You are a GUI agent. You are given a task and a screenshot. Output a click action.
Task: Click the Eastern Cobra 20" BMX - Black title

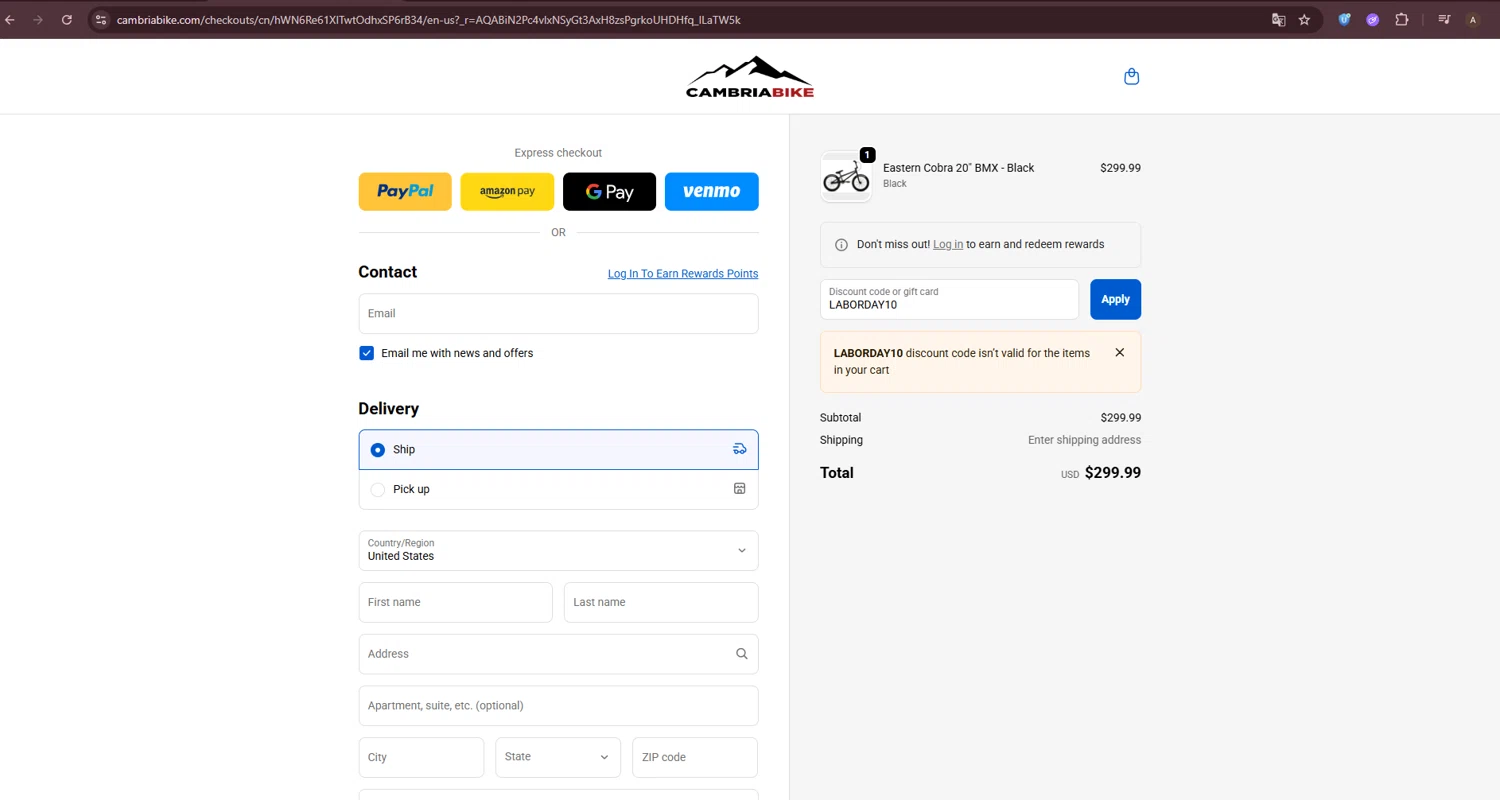[x=958, y=168]
